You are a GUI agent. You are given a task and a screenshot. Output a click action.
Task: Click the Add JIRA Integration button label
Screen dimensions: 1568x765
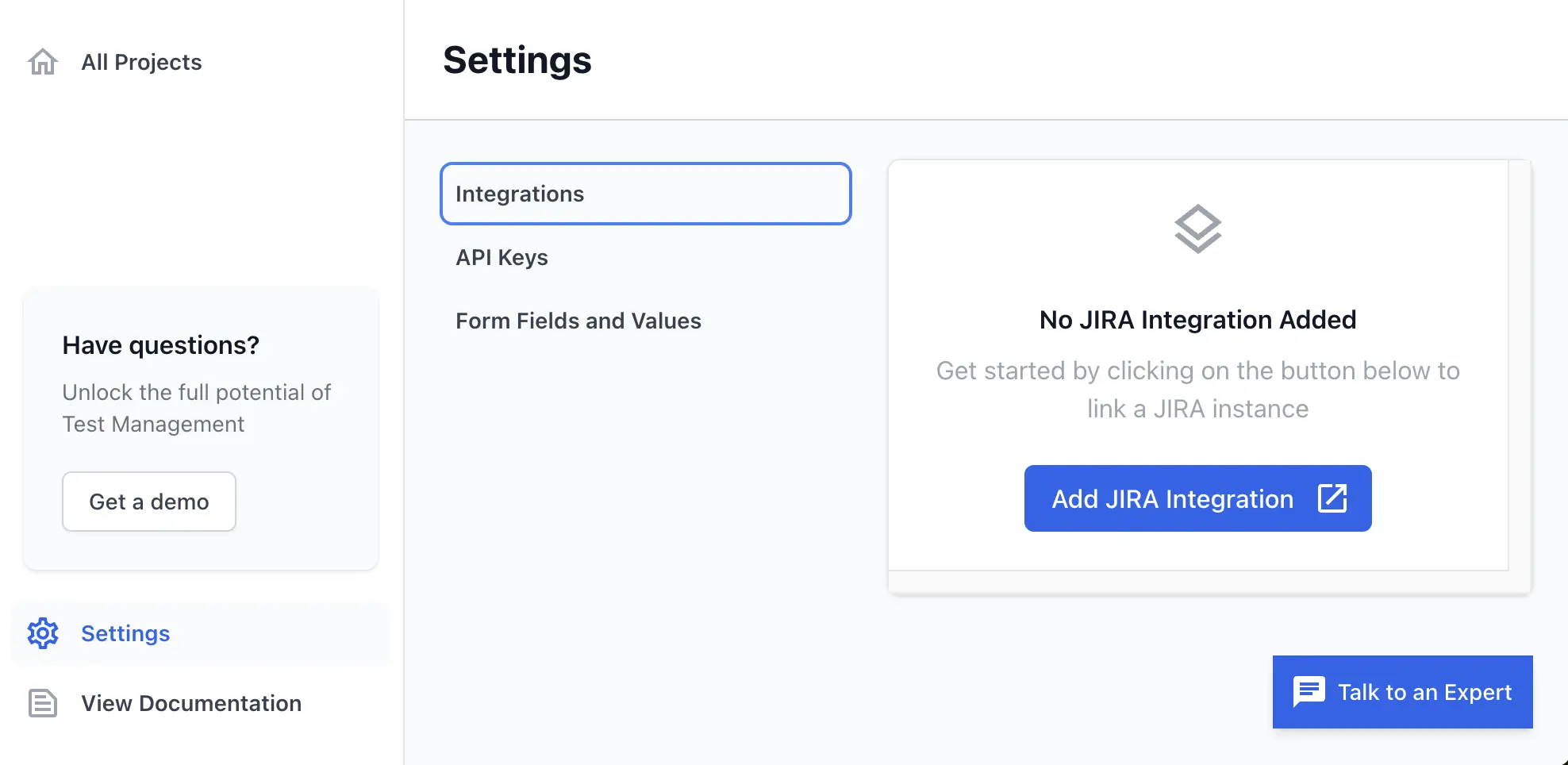(x=1172, y=498)
